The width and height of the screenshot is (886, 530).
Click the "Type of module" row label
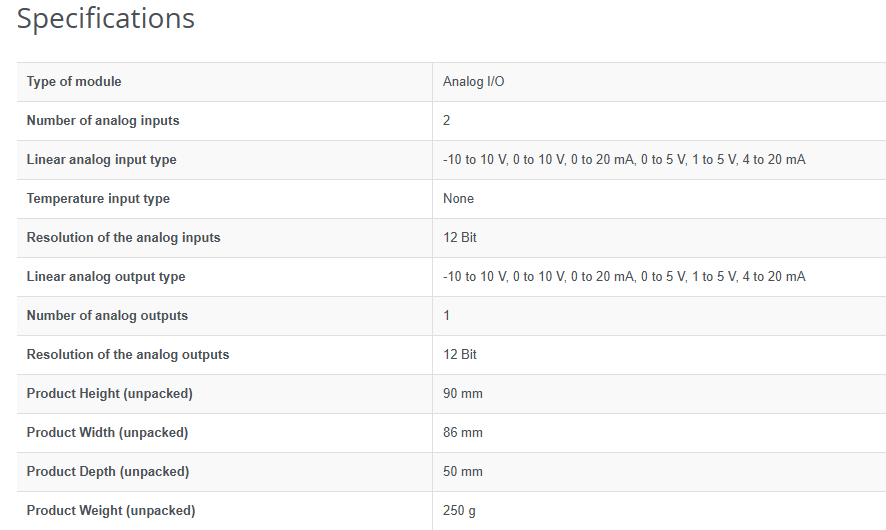(74, 81)
